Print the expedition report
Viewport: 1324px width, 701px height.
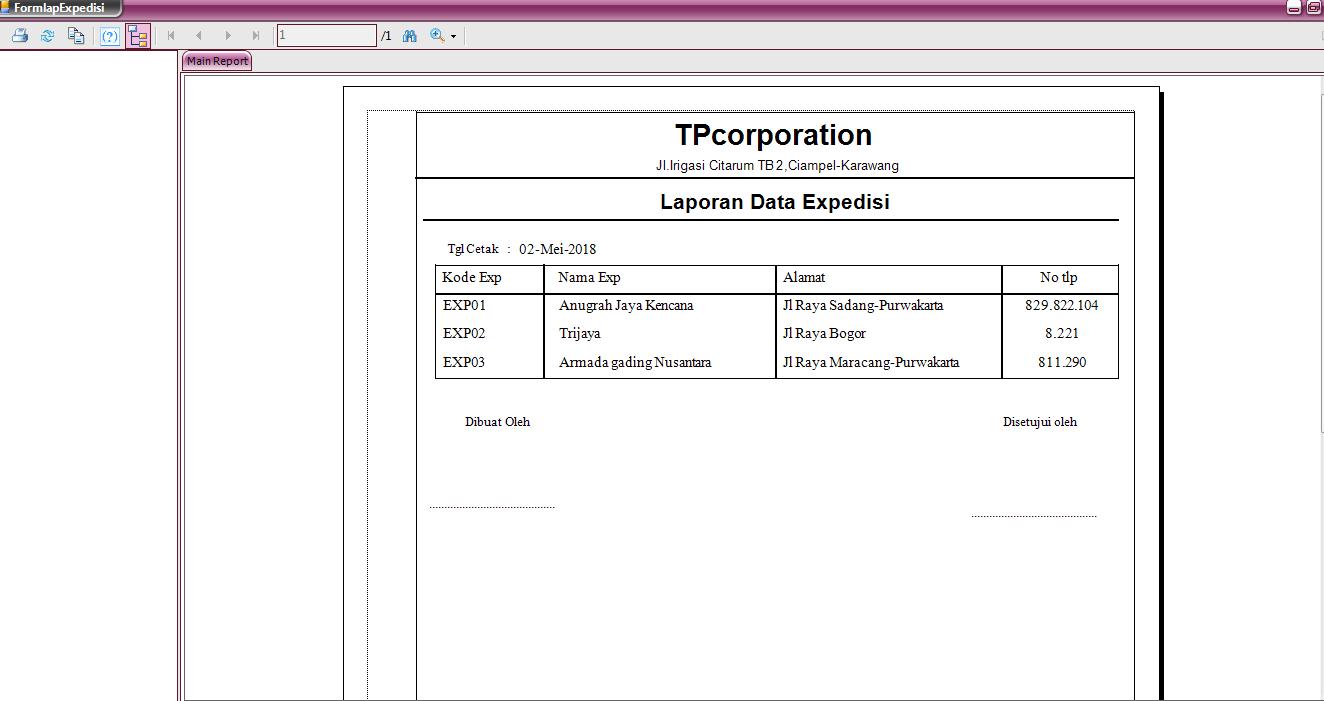point(19,36)
